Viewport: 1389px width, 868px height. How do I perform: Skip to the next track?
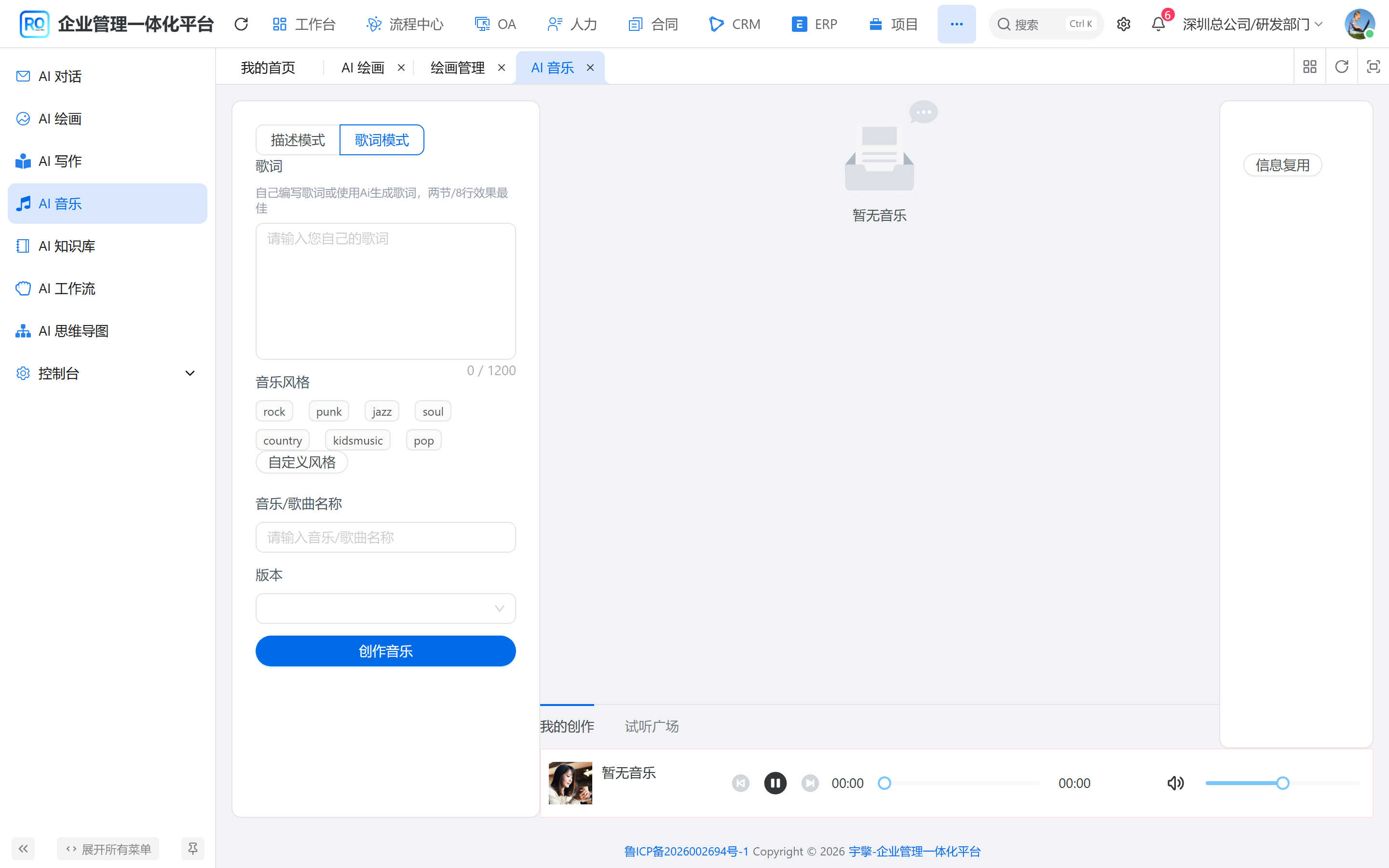(x=810, y=783)
